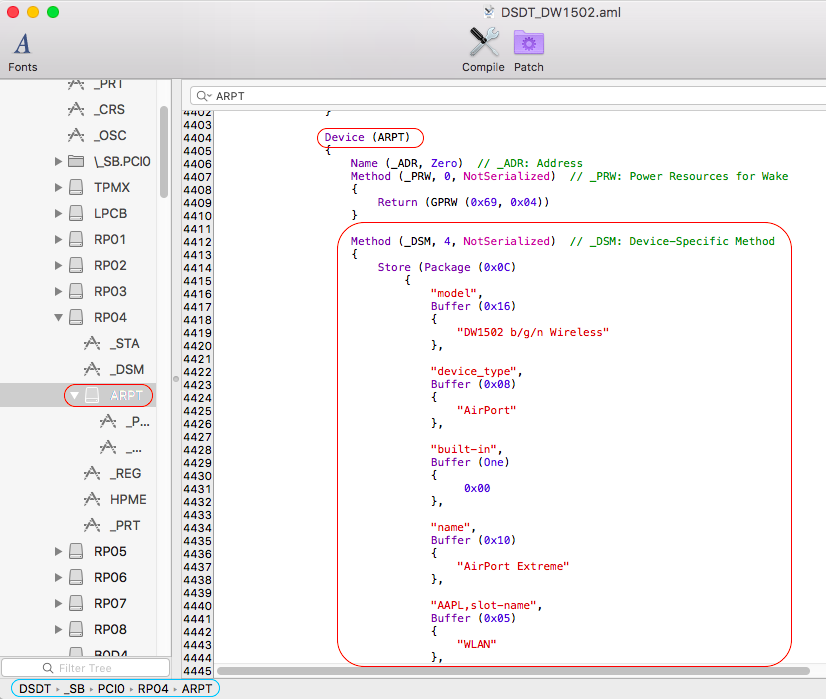
Task: Expand the RP01 tree node
Action: (58, 240)
